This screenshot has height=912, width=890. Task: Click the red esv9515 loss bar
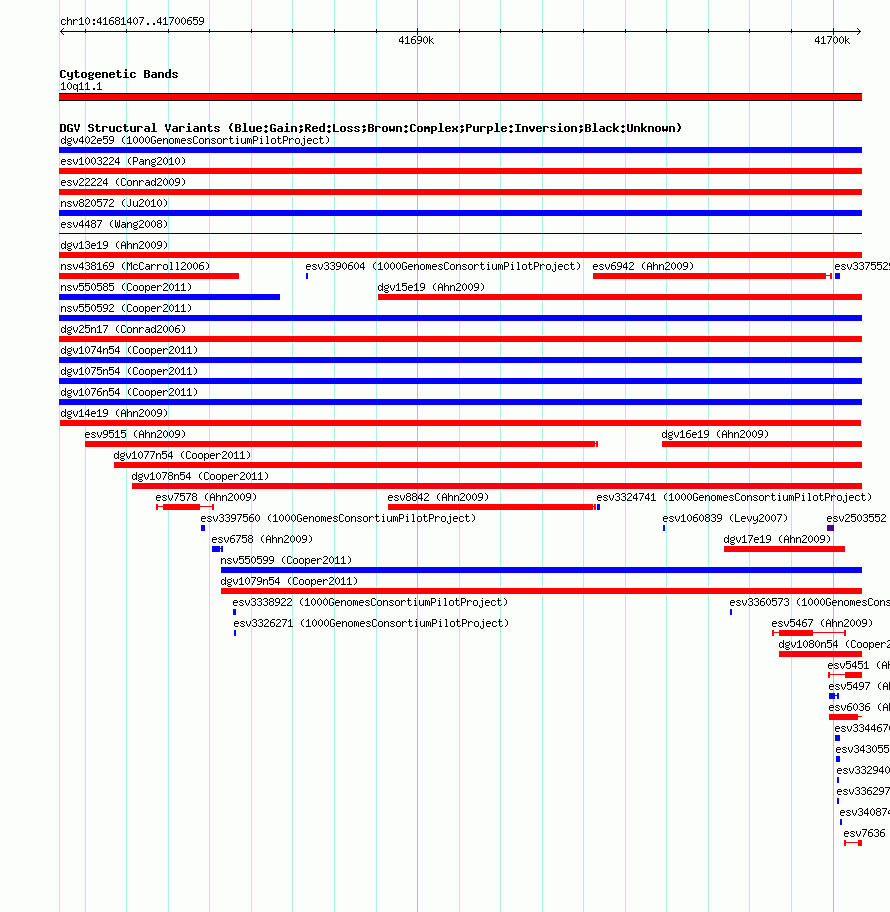[x=341, y=444]
